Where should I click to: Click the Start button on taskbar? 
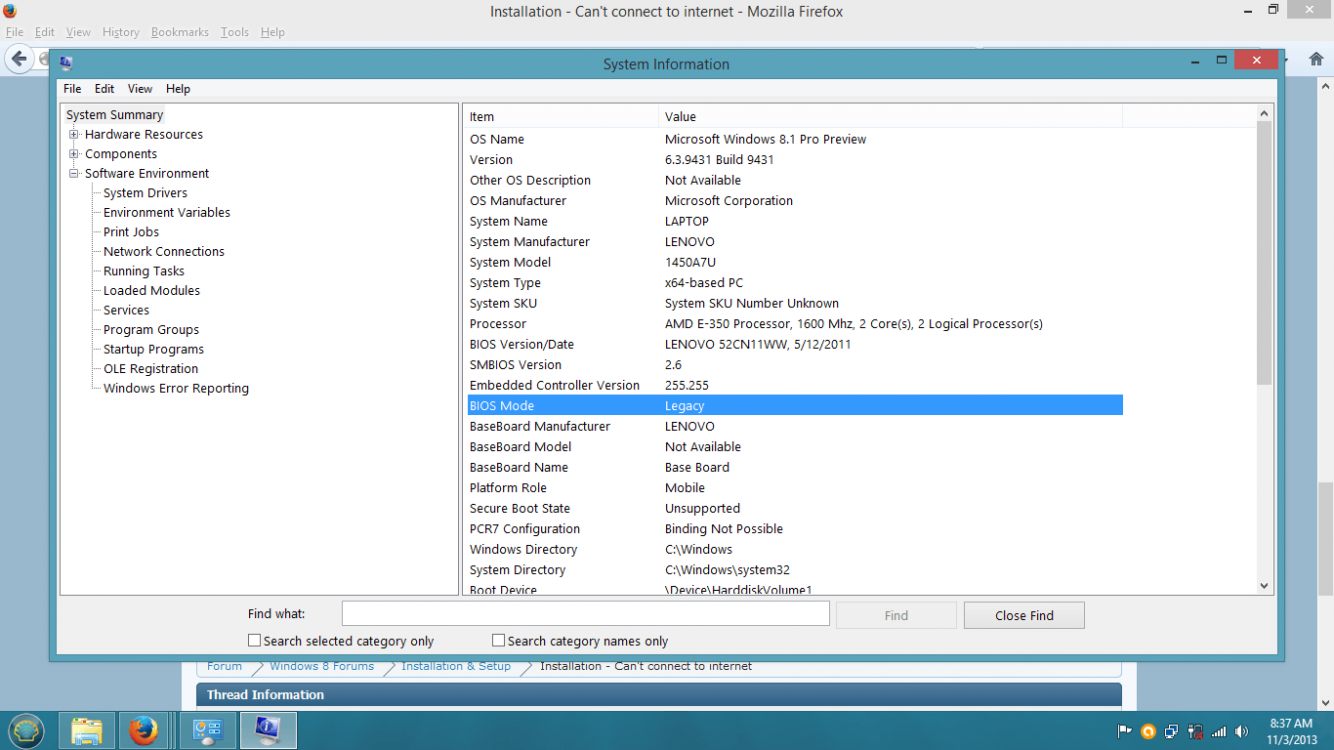(26, 731)
